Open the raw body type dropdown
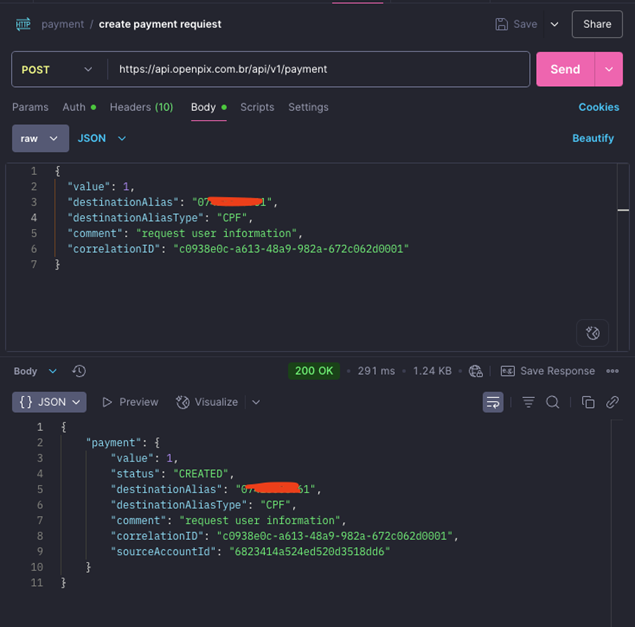Screen dimensions: 635x627 [x=40, y=138]
